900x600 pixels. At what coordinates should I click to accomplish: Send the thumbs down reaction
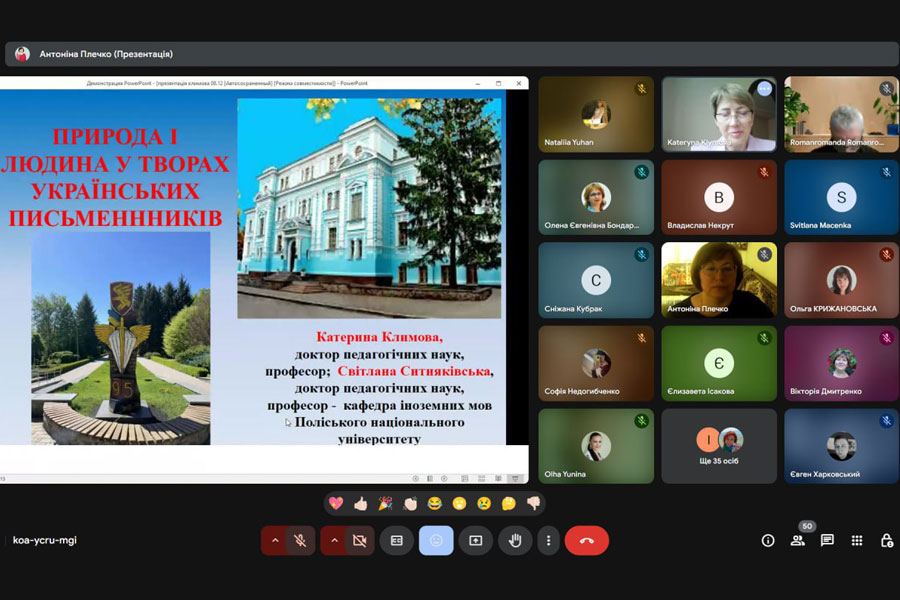tap(533, 503)
